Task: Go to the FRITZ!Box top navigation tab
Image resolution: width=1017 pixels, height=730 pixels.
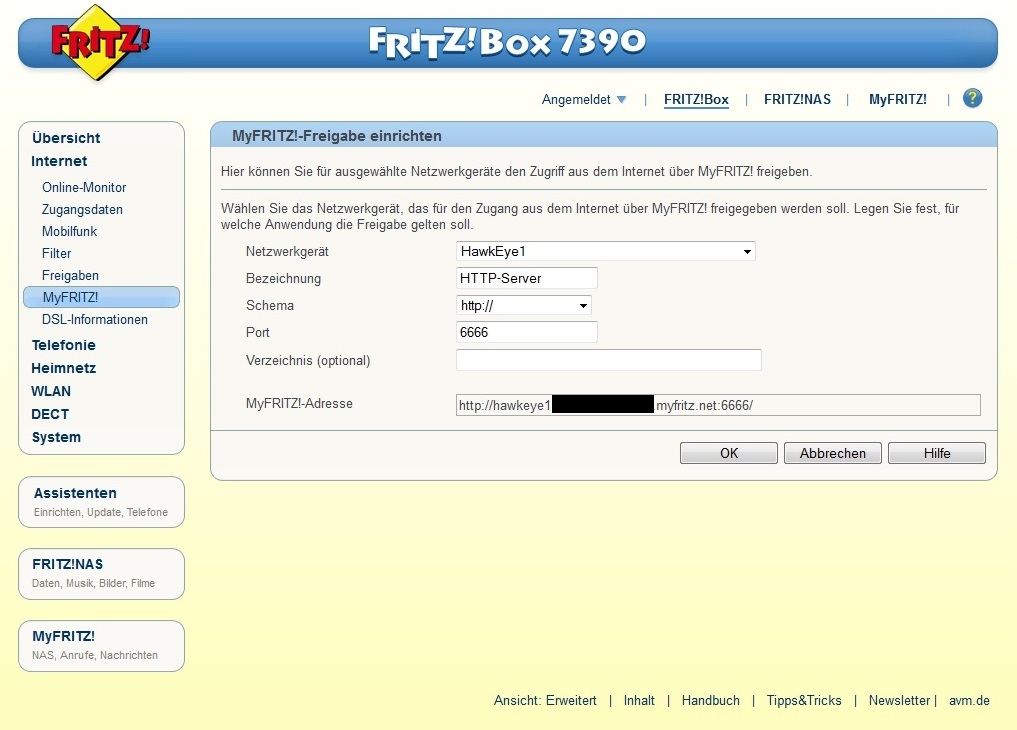Action: (x=696, y=99)
